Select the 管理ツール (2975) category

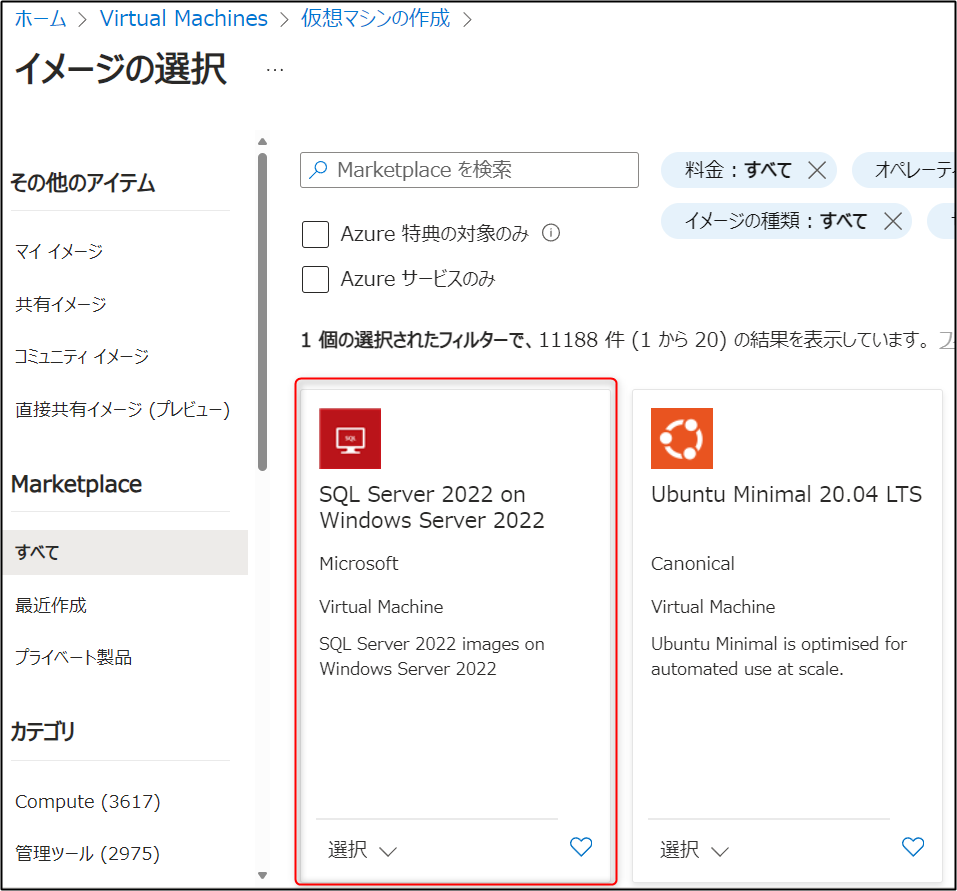tap(87, 853)
